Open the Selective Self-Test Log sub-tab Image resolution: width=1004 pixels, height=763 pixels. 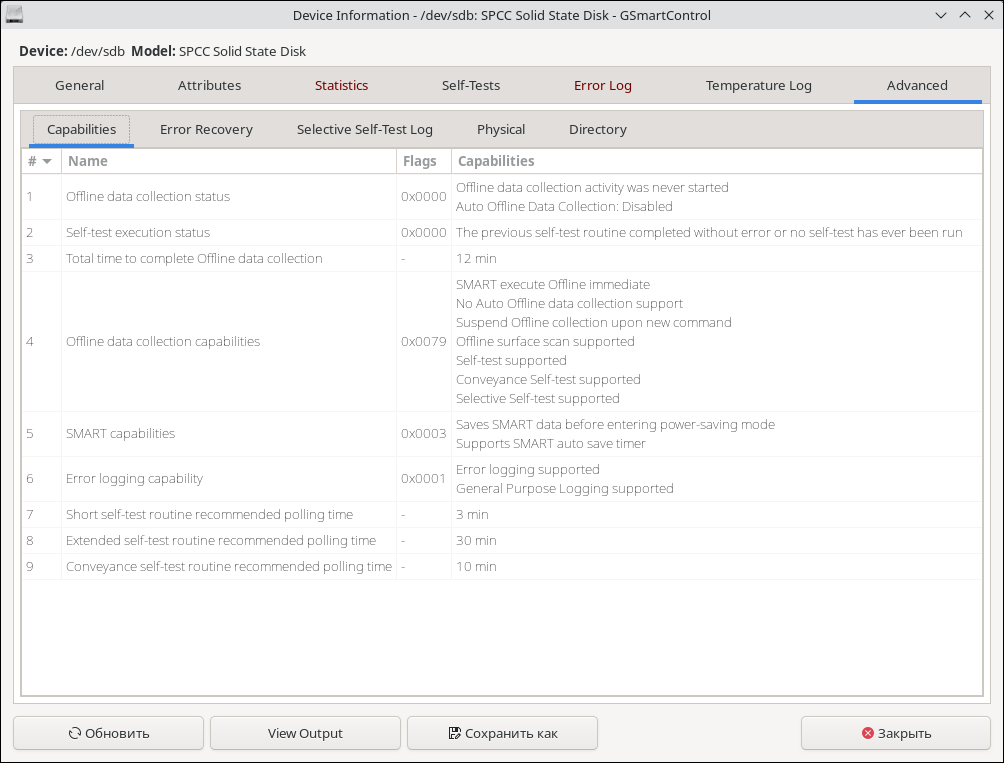click(x=365, y=130)
